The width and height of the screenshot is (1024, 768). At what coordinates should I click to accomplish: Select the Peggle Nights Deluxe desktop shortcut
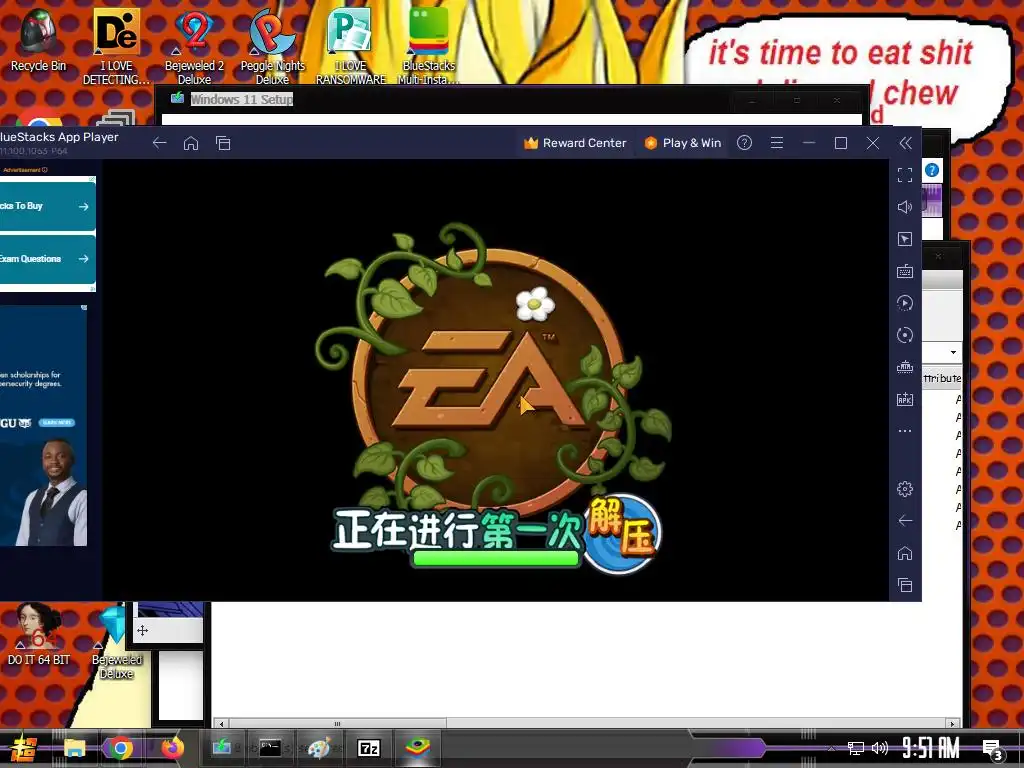point(272,46)
